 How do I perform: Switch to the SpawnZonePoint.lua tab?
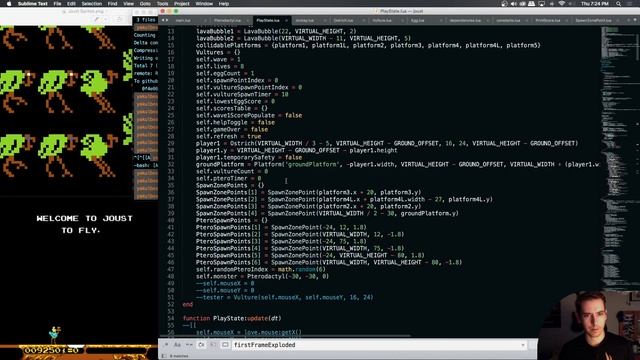coord(593,20)
